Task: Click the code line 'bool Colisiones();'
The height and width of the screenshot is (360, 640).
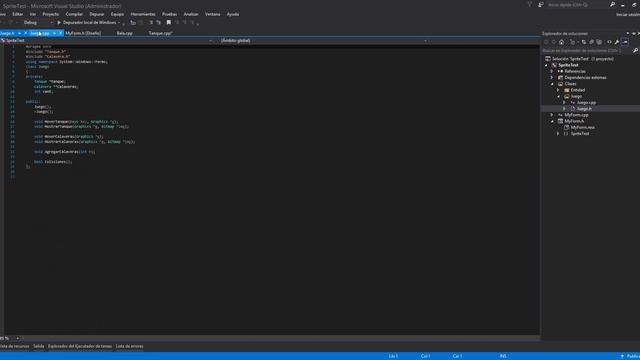Action: click(x=53, y=162)
